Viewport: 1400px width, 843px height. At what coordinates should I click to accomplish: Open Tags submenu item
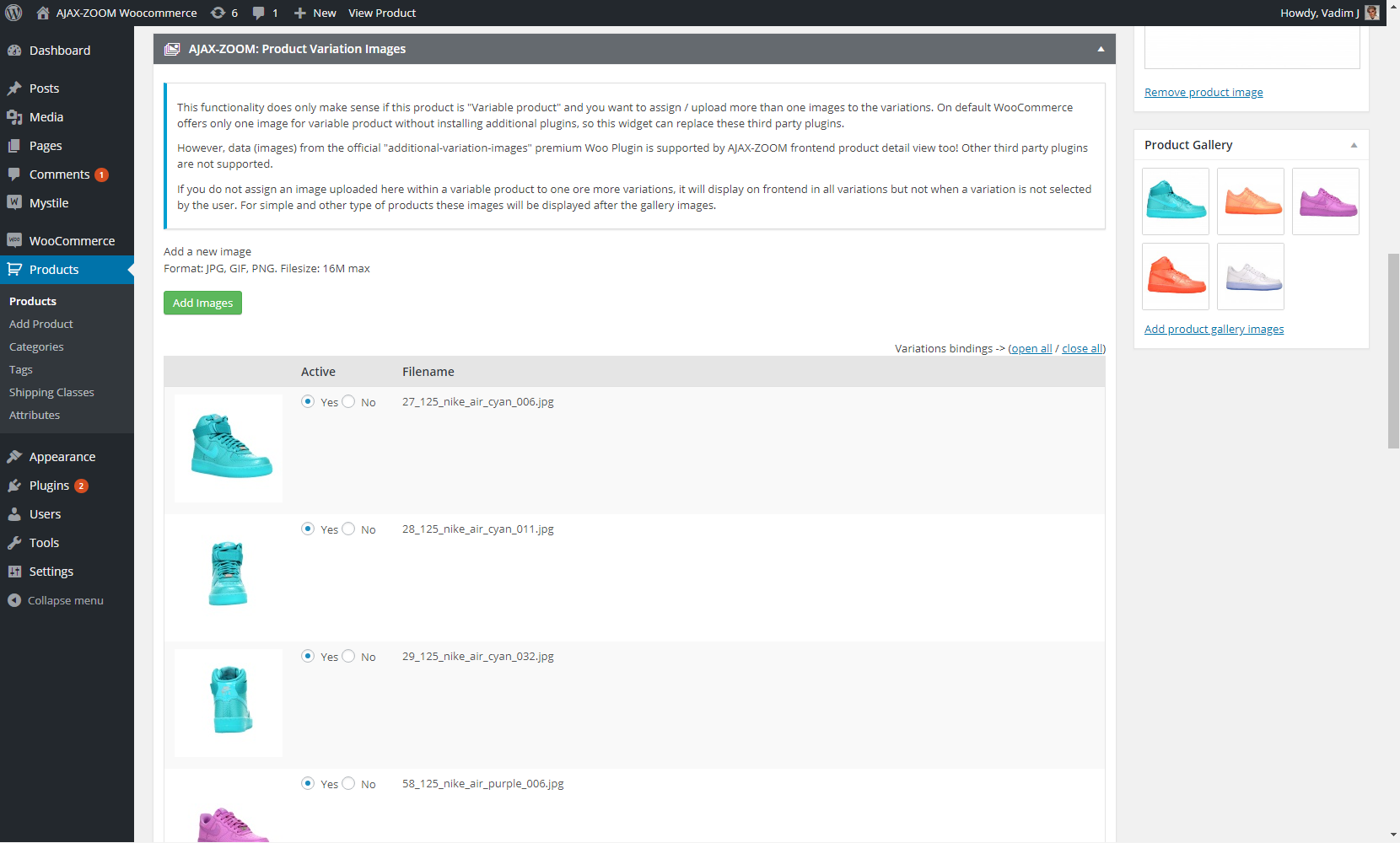(21, 369)
